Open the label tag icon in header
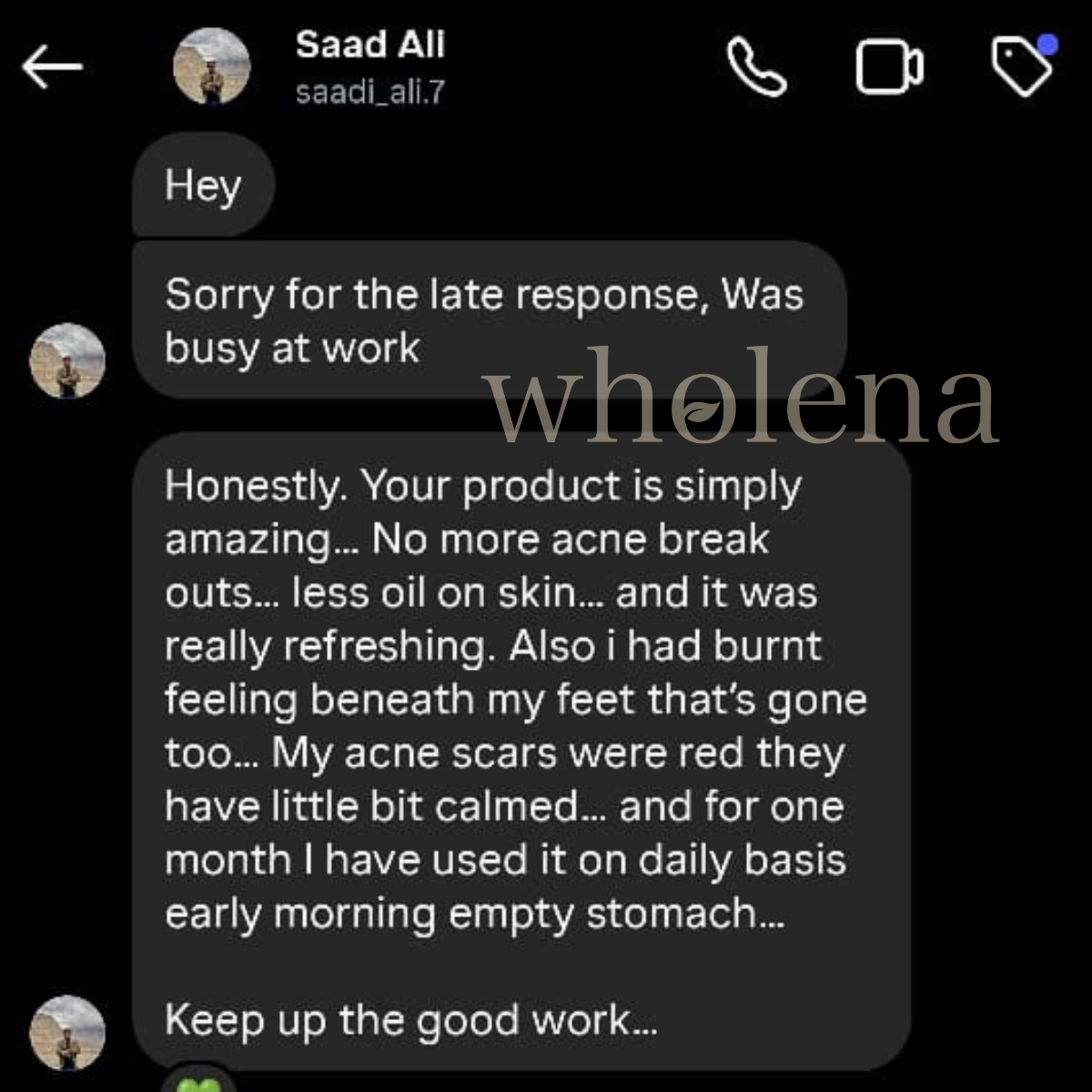 (x=1021, y=66)
